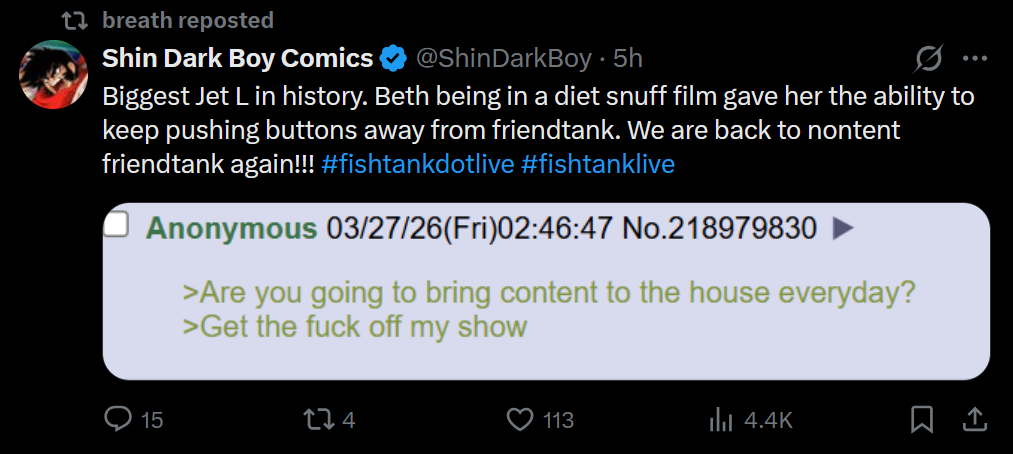
Task: Like the post with the heart icon
Action: tap(519, 420)
